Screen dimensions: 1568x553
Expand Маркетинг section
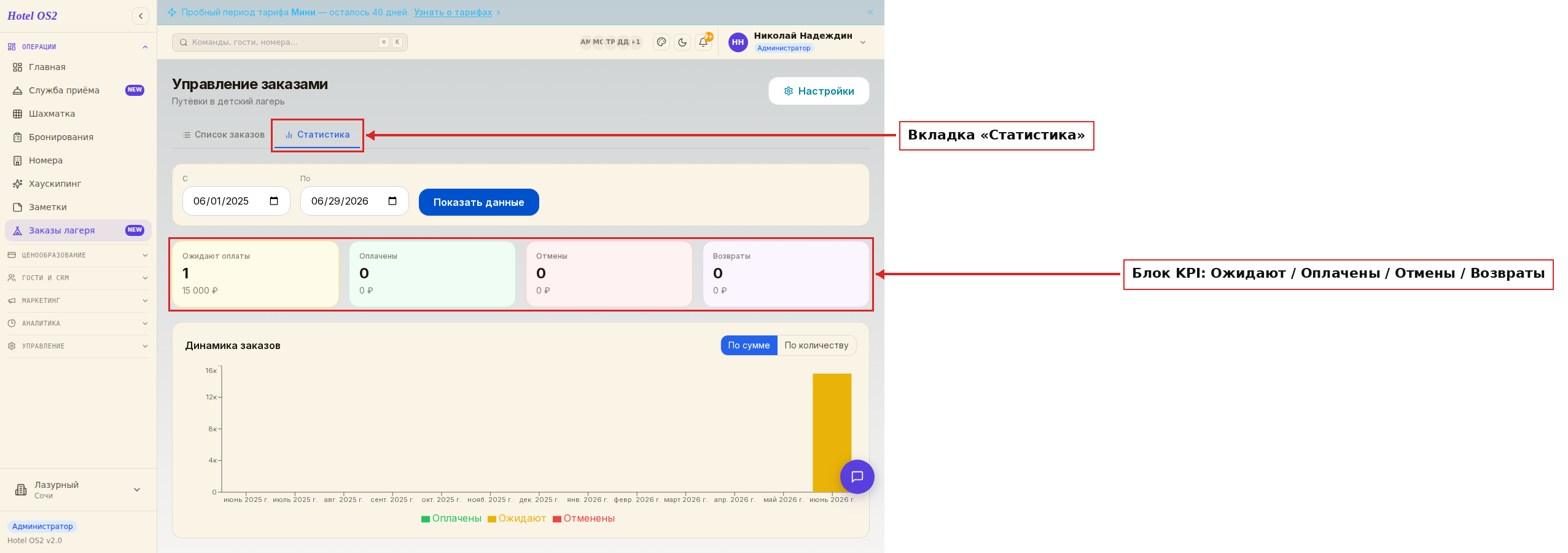(x=78, y=300)
